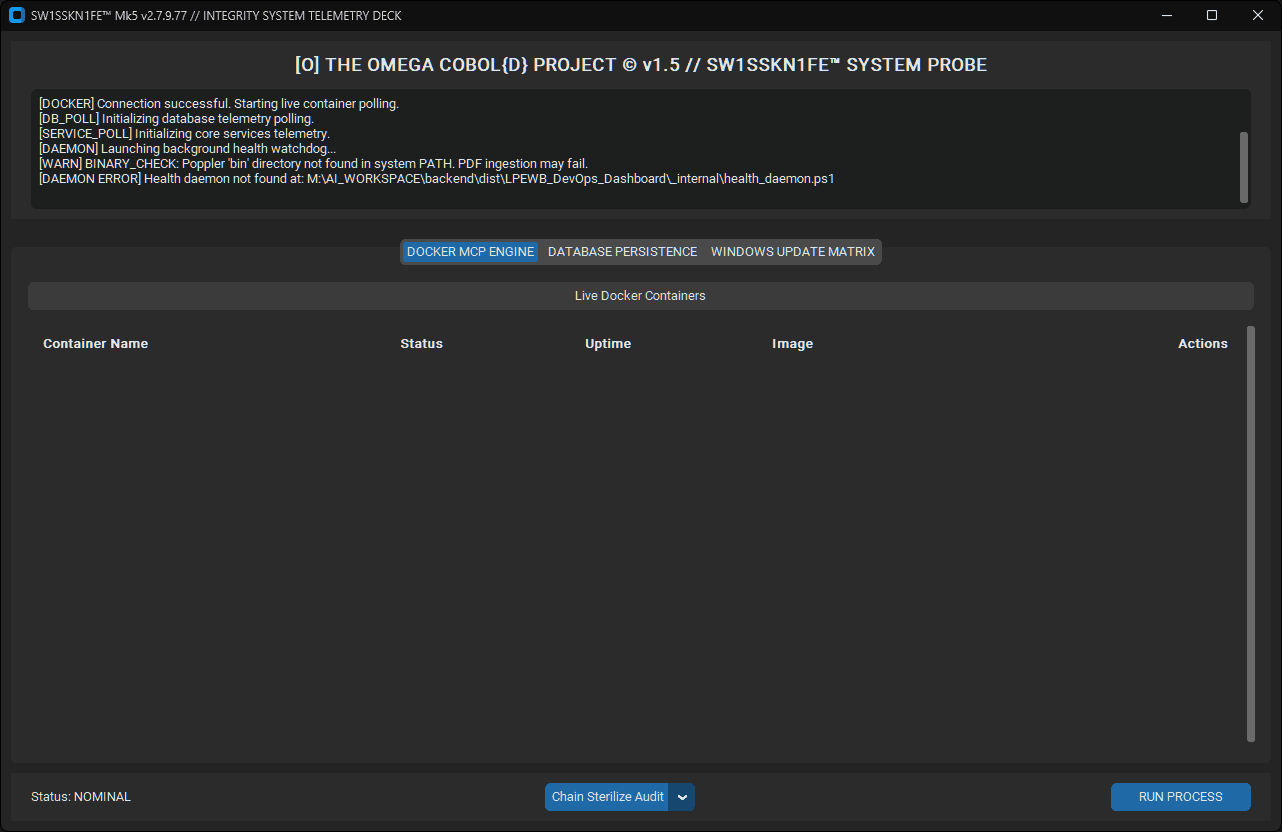
Task: Click the log console scrollbar thumb
Action: pos(1244,167)
